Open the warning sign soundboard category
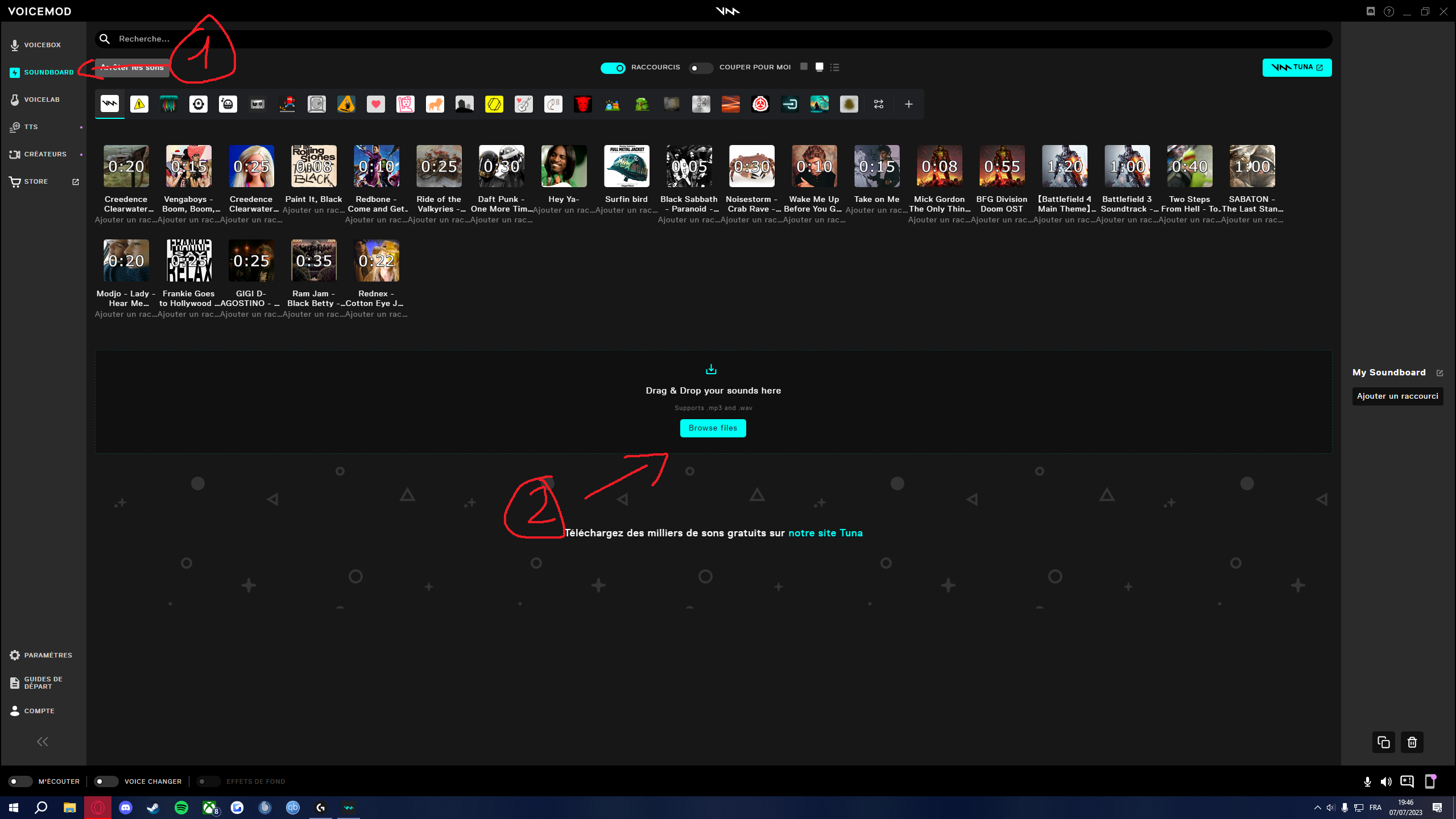 point(139,104)
